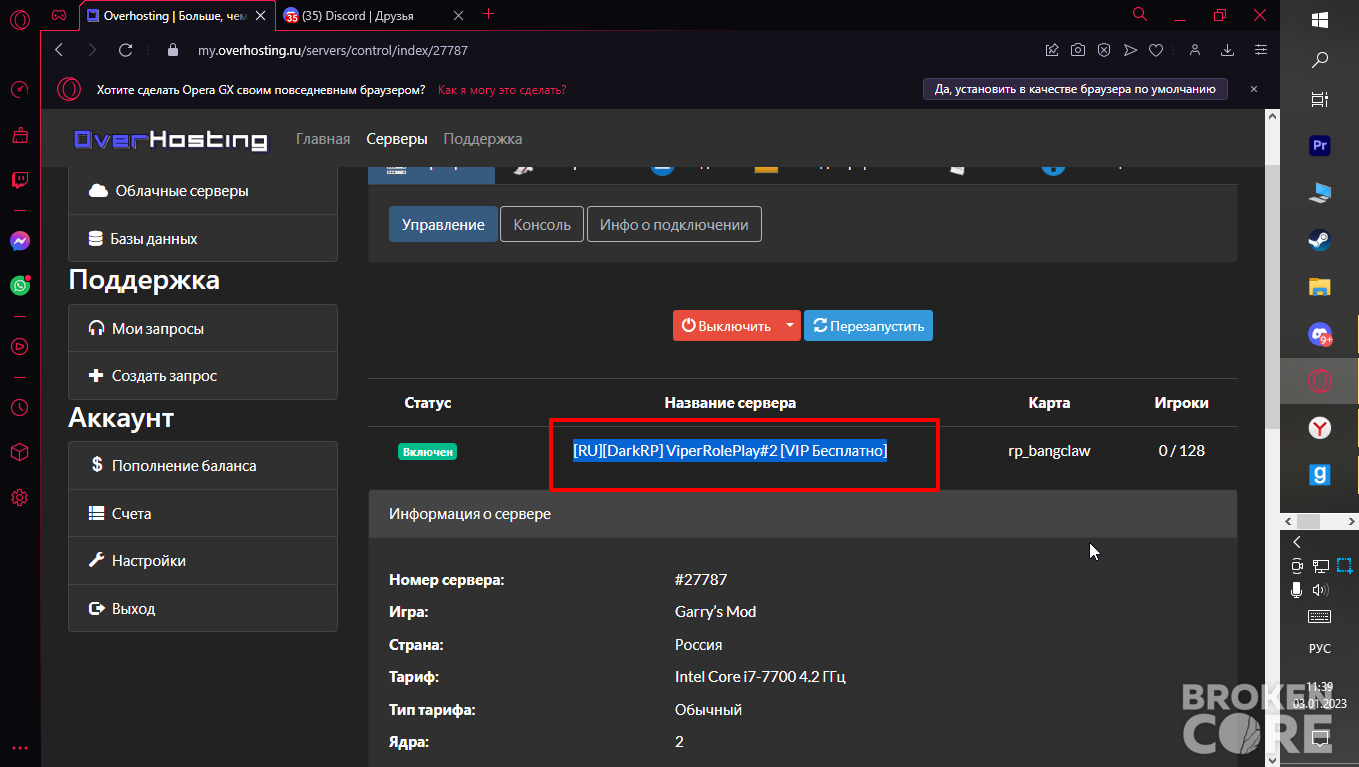Take a snapshot with the camera icon
The height and width of the screenshot is (767, 1359).
click(1078, 50)
